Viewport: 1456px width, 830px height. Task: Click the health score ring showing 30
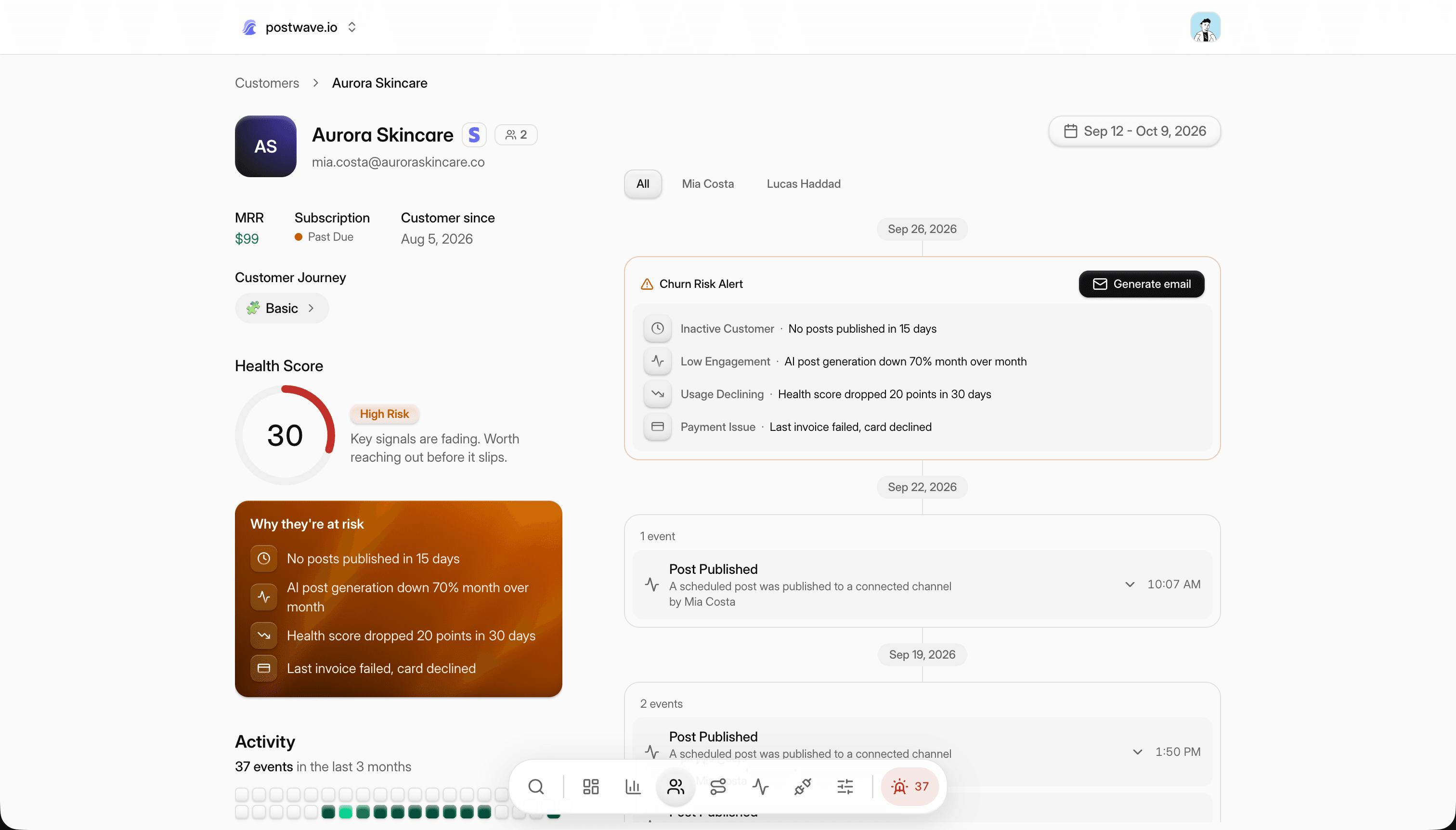(285, 435)
